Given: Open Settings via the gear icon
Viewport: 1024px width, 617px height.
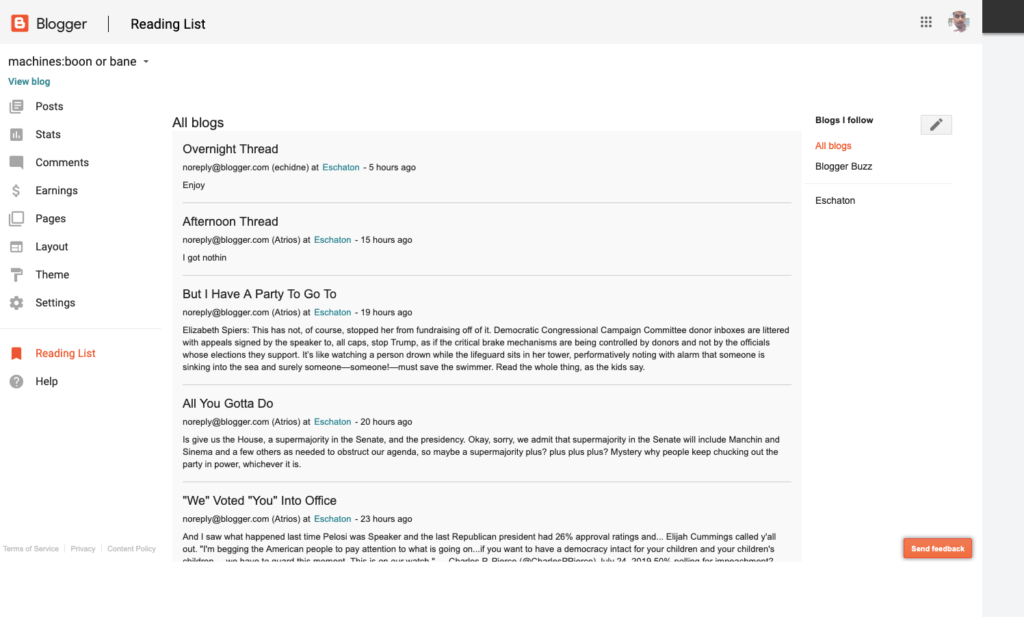Looking at the screenshot, I should tap(16, 303).
